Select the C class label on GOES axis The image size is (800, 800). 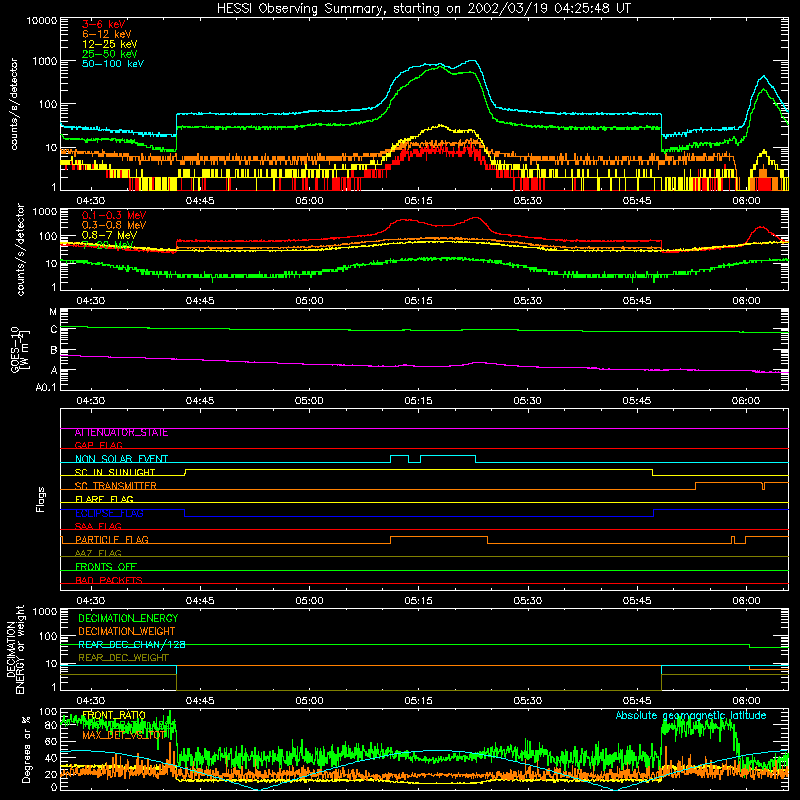pyautogui.click(x=54, y=330)
